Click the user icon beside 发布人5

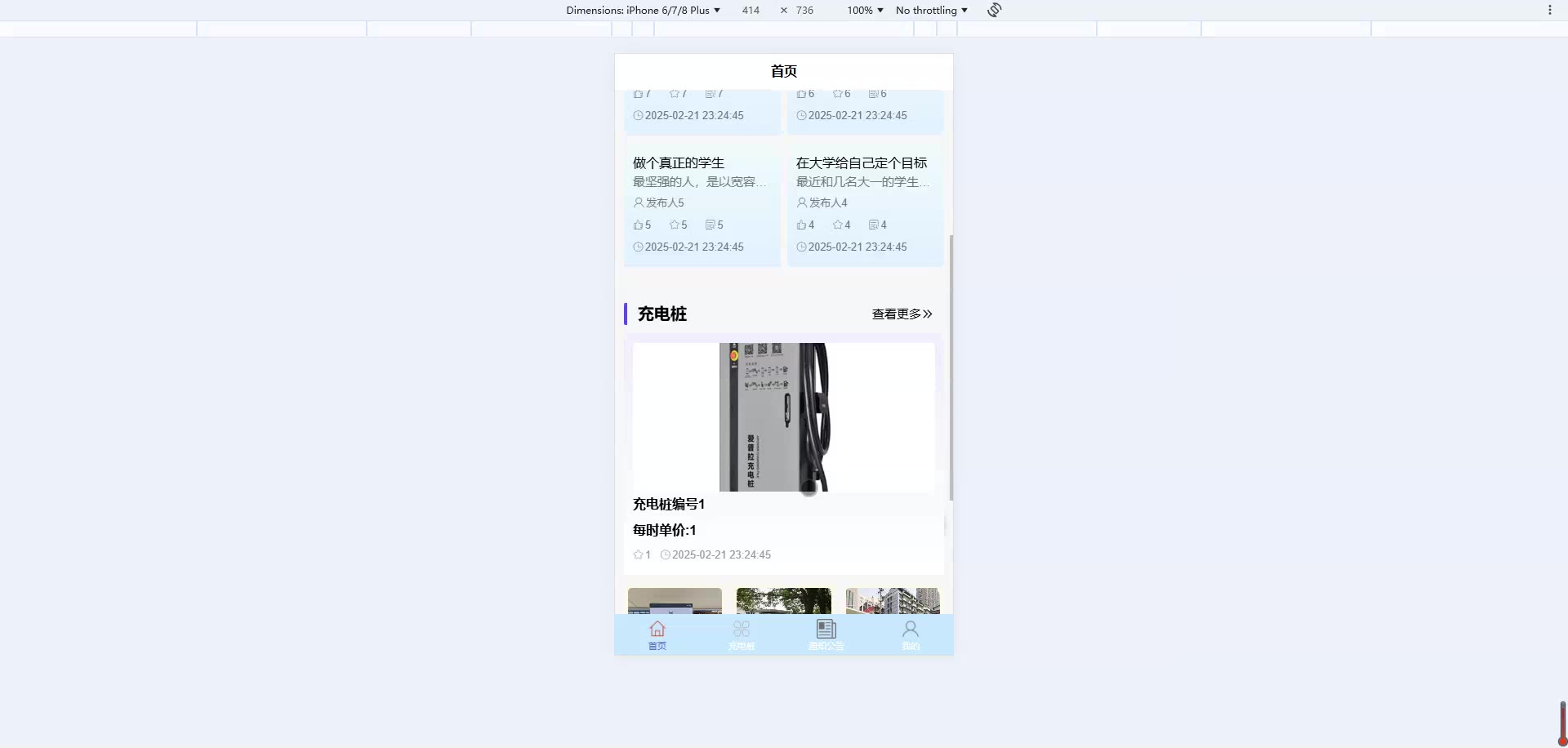click(639, 202)
